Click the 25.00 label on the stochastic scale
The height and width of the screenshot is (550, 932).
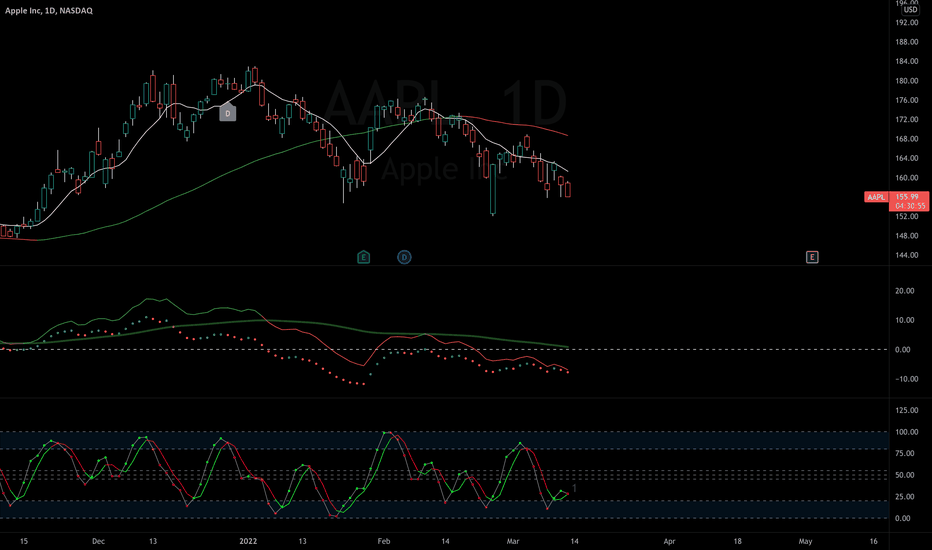coord(905,496)
